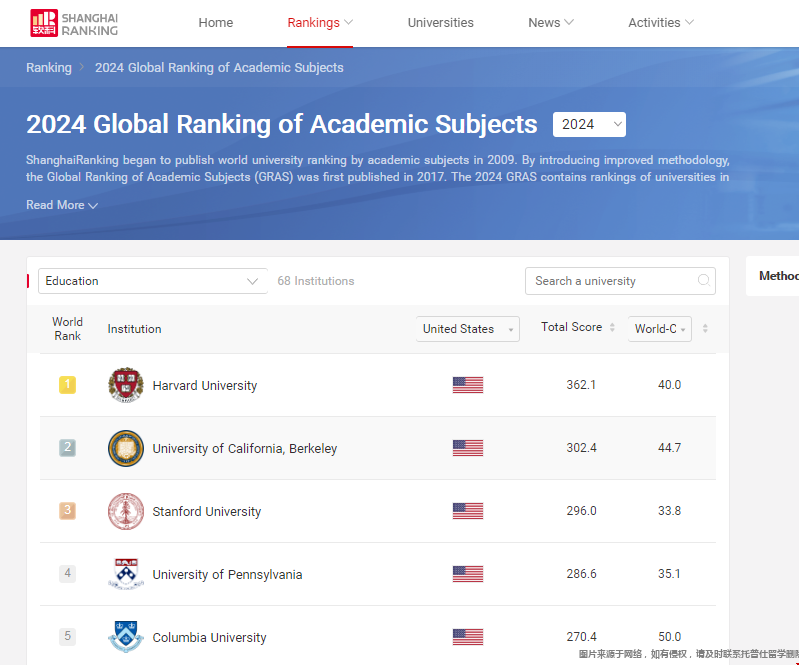The width and height of the screenshot is (799, 665).
Task: Click Pennsylvania total score 286.6
Action: tap(581, 574)
